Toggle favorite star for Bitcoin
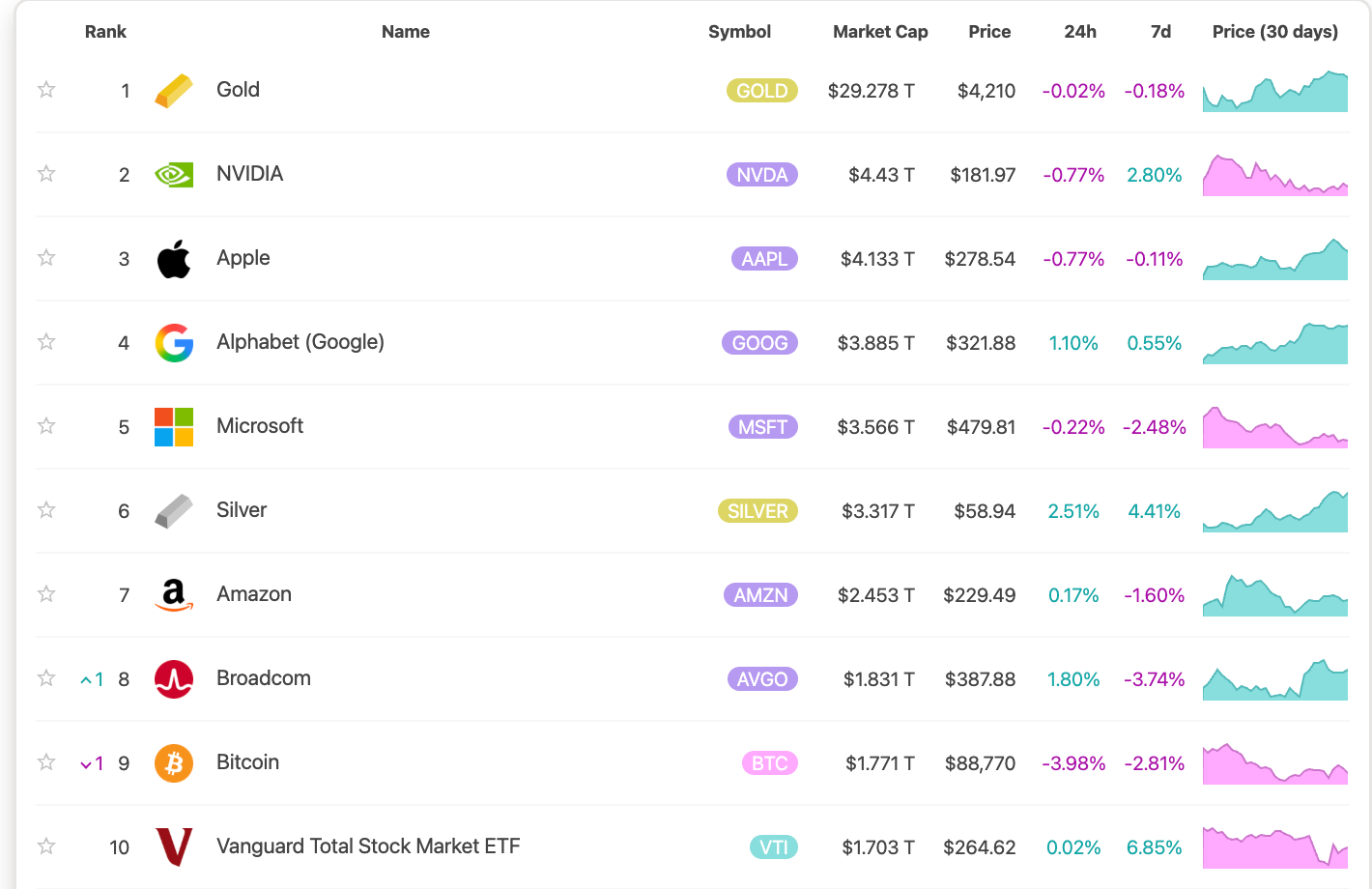This screenshot has width=1372, height=889. (46, 762)
